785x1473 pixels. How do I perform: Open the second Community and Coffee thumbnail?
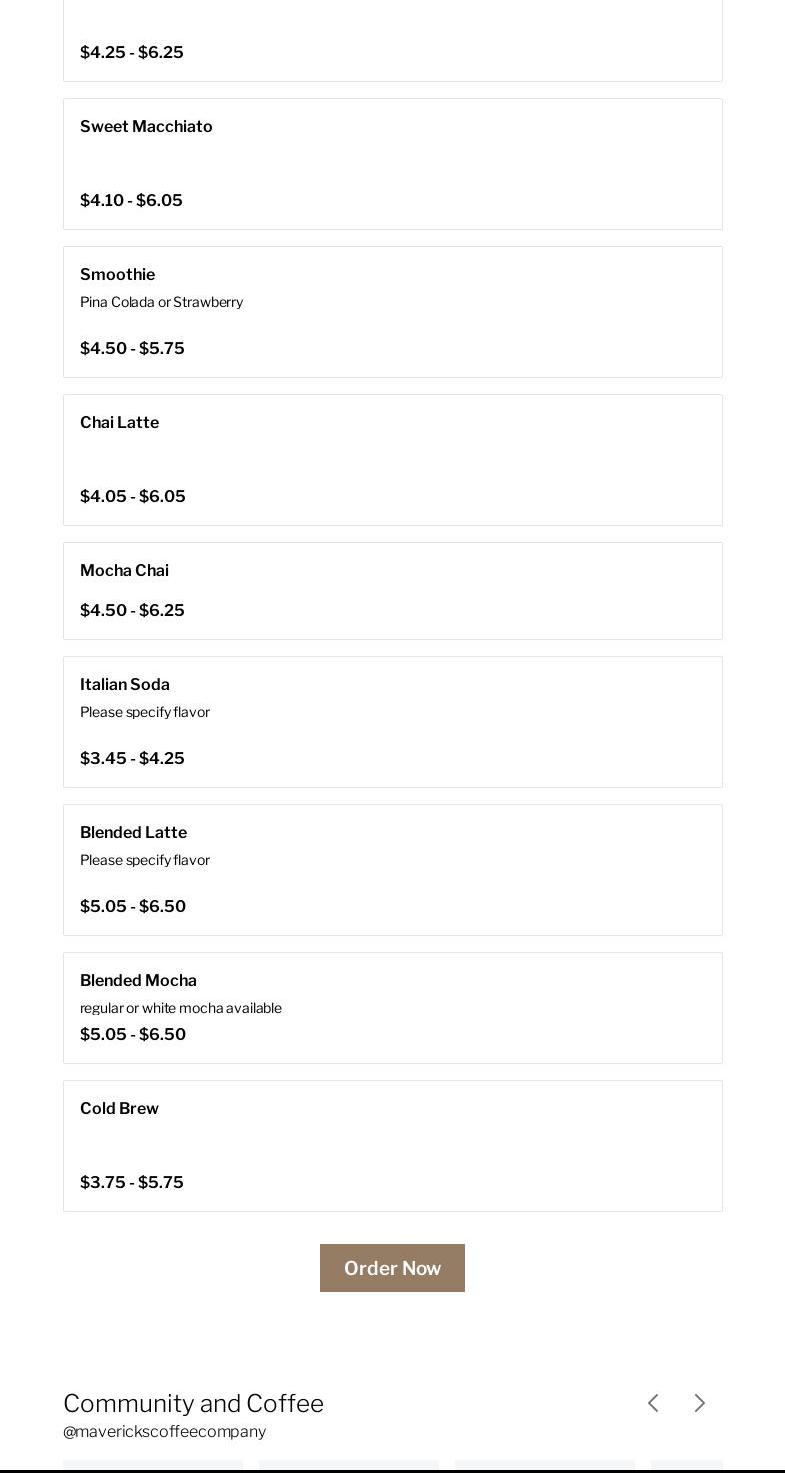point(349,1465)
